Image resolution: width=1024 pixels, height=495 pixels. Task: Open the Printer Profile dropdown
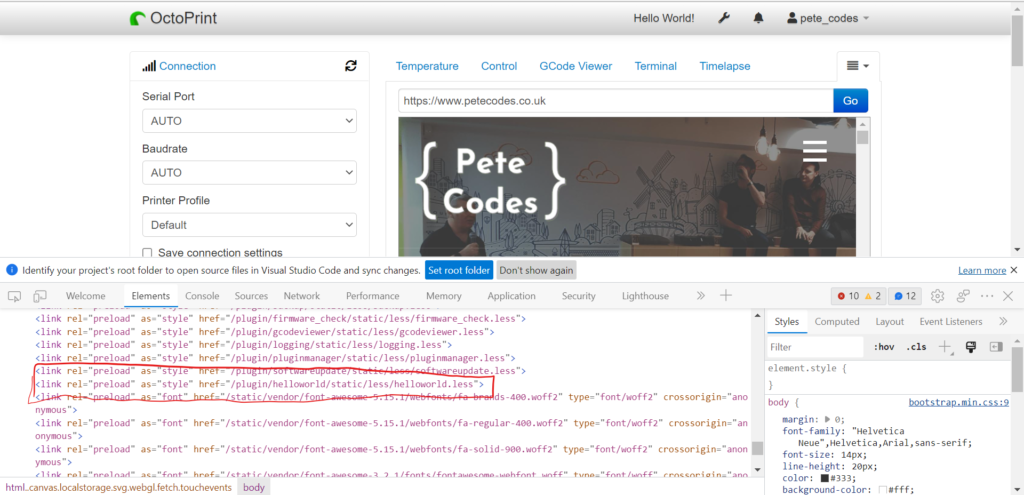pos(249,225)
